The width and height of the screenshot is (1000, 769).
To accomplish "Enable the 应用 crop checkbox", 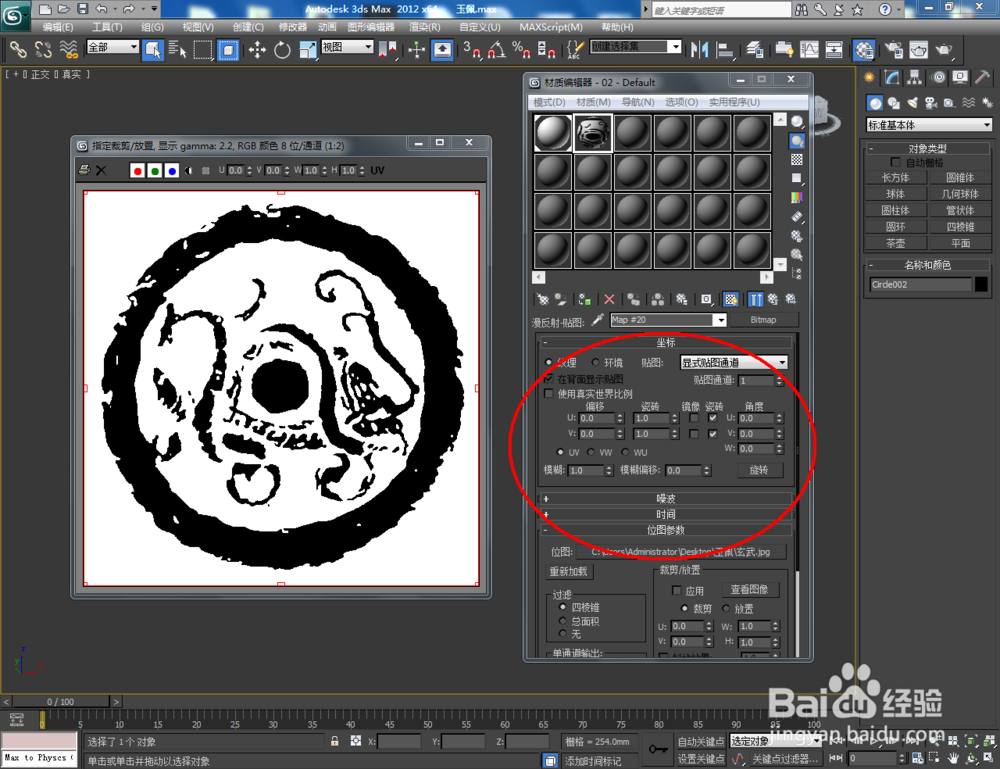I will coord(677,590).
